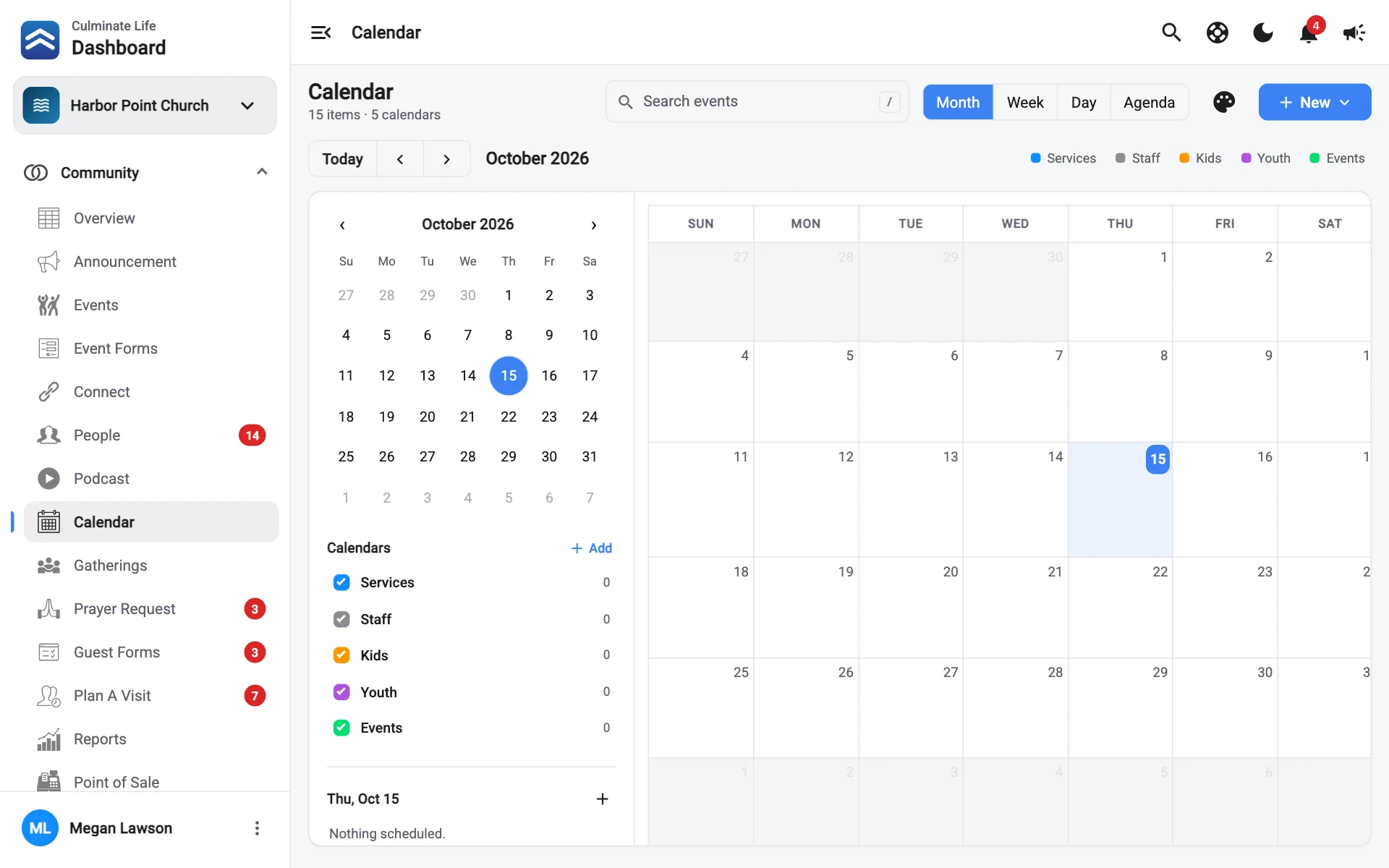Mini calendar previous month arrow

coord(342,225)
